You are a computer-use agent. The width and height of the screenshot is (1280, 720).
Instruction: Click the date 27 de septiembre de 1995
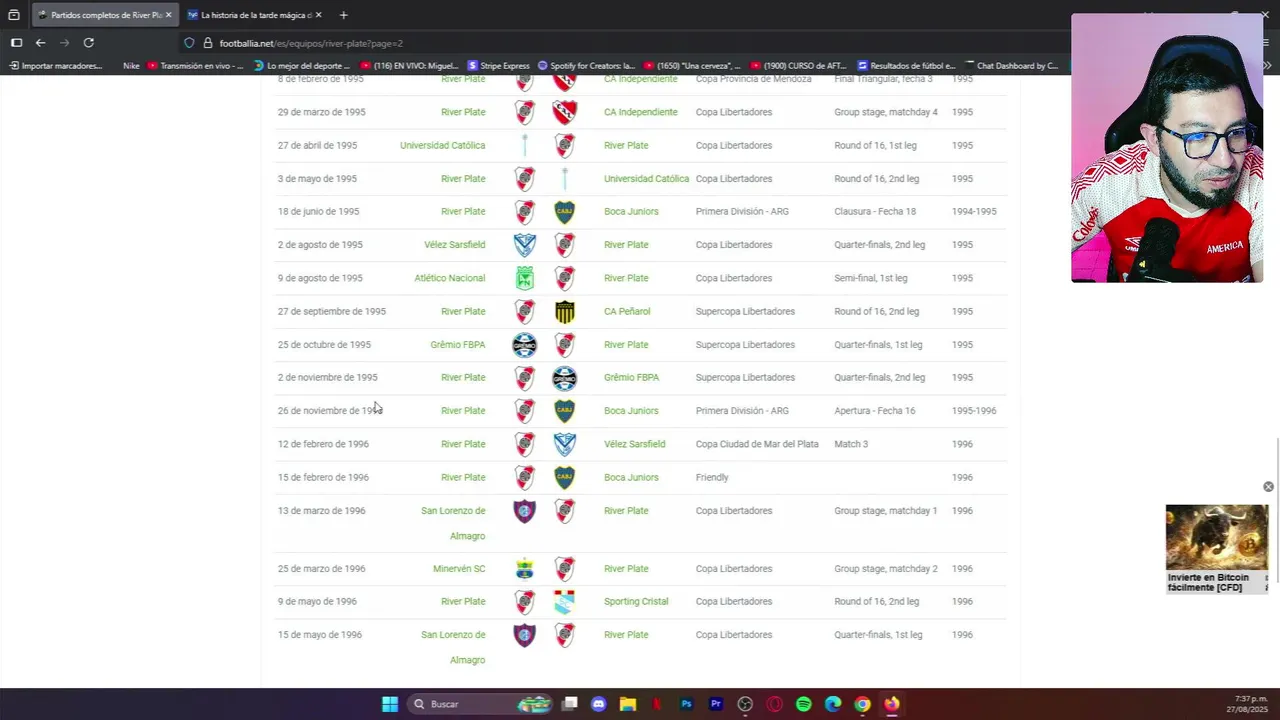point(332,311)
